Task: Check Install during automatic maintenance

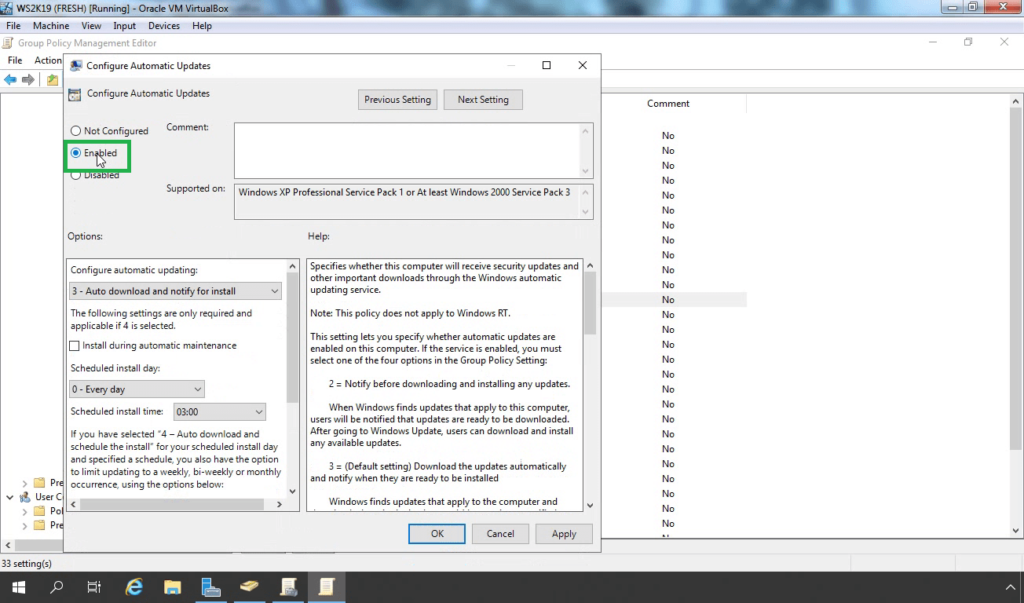Action: point(74,346)
